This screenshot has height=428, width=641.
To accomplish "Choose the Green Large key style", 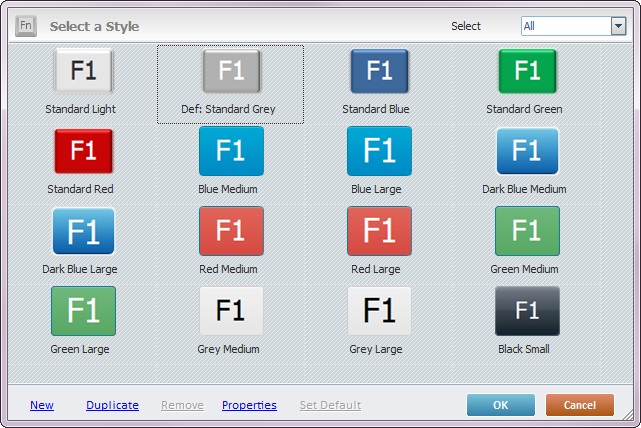I will point(83,312).
